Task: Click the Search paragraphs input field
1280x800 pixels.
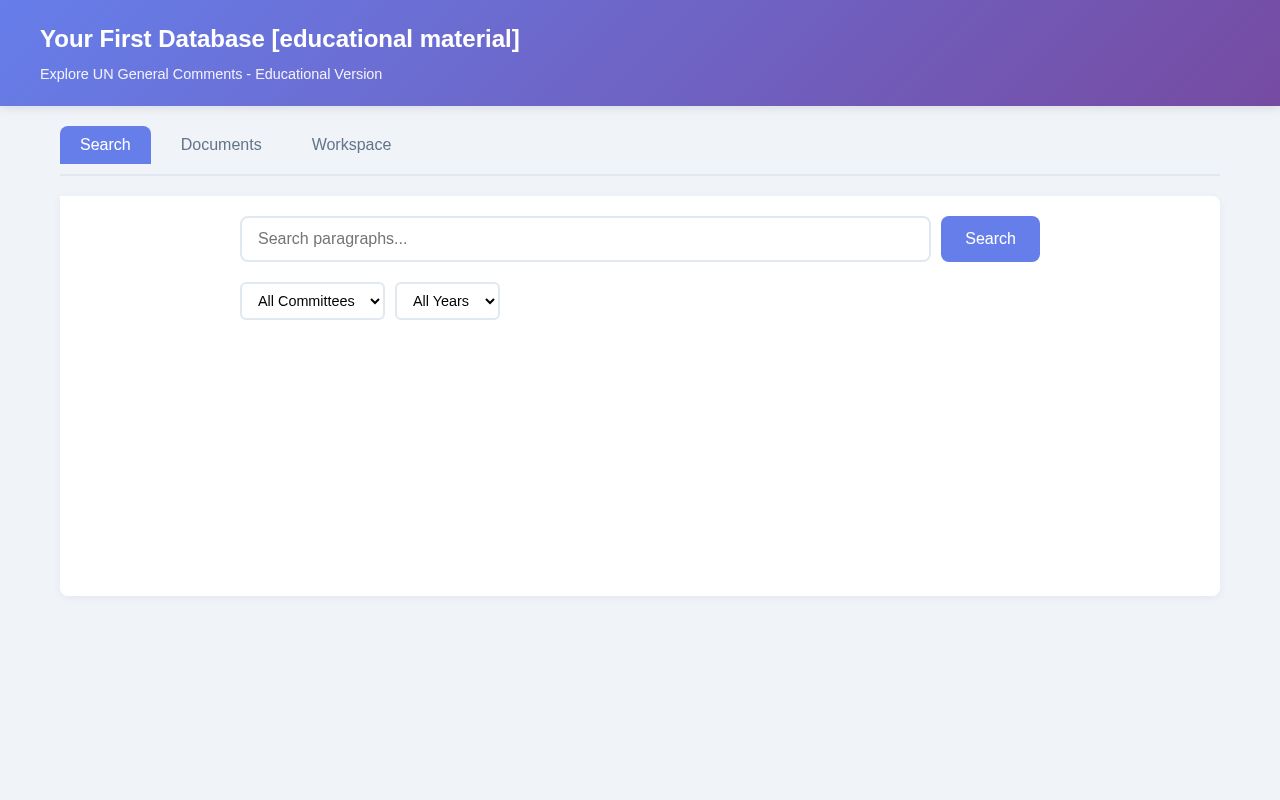Action: (x=585, y=239)
